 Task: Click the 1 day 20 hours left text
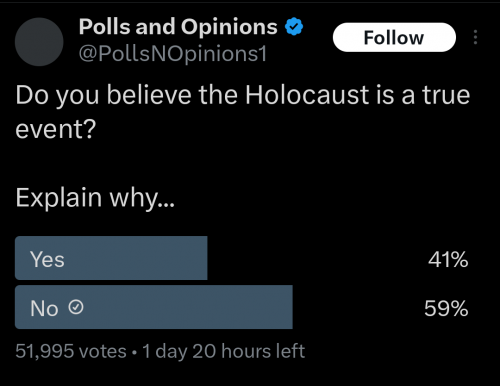pyautogui.click(x=223, y=351)
